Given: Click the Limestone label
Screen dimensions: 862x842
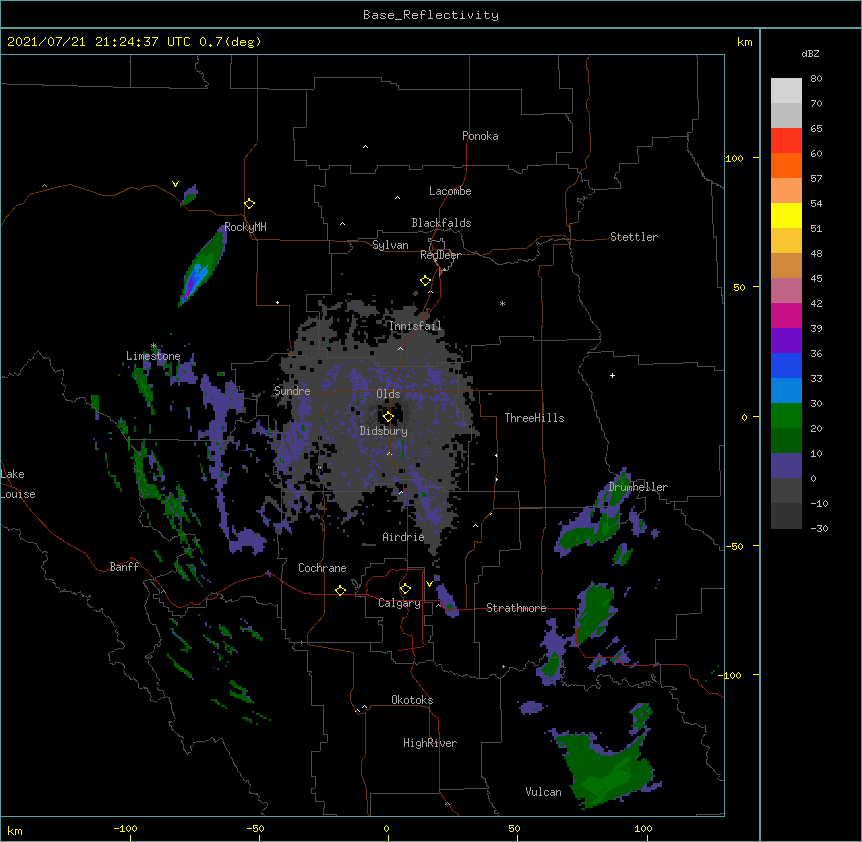Looking at the screenshot, I should [x=153, y=356].
